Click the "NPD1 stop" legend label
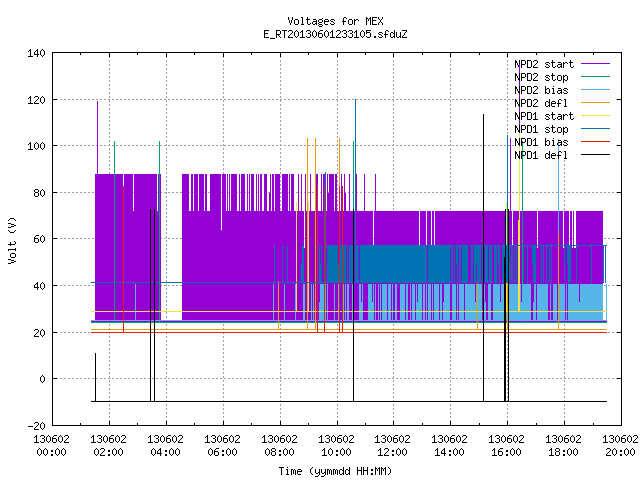This screenshot has width=640, height=480. 541,129
